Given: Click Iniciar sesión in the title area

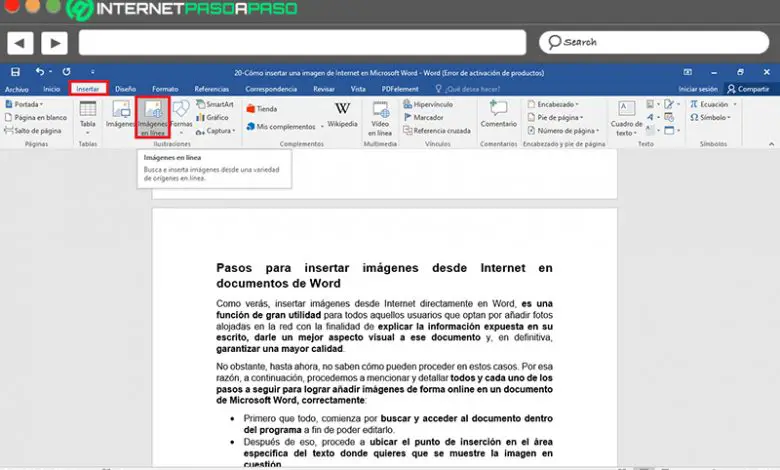Looking at the screenshot, I should click(x=698, y=89).
